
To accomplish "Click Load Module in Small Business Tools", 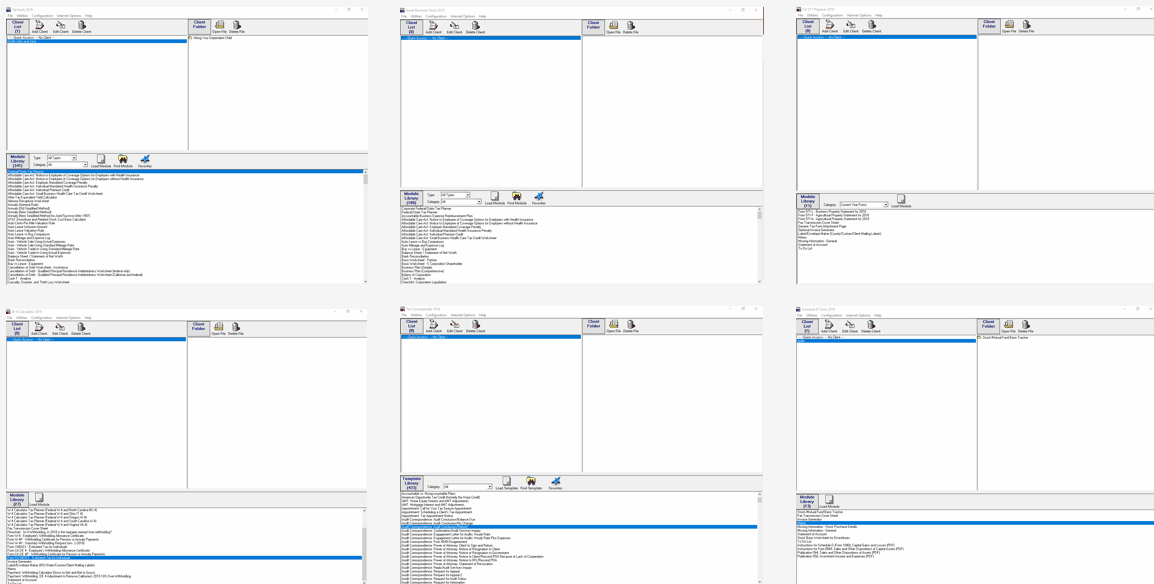I will (495, 198).
